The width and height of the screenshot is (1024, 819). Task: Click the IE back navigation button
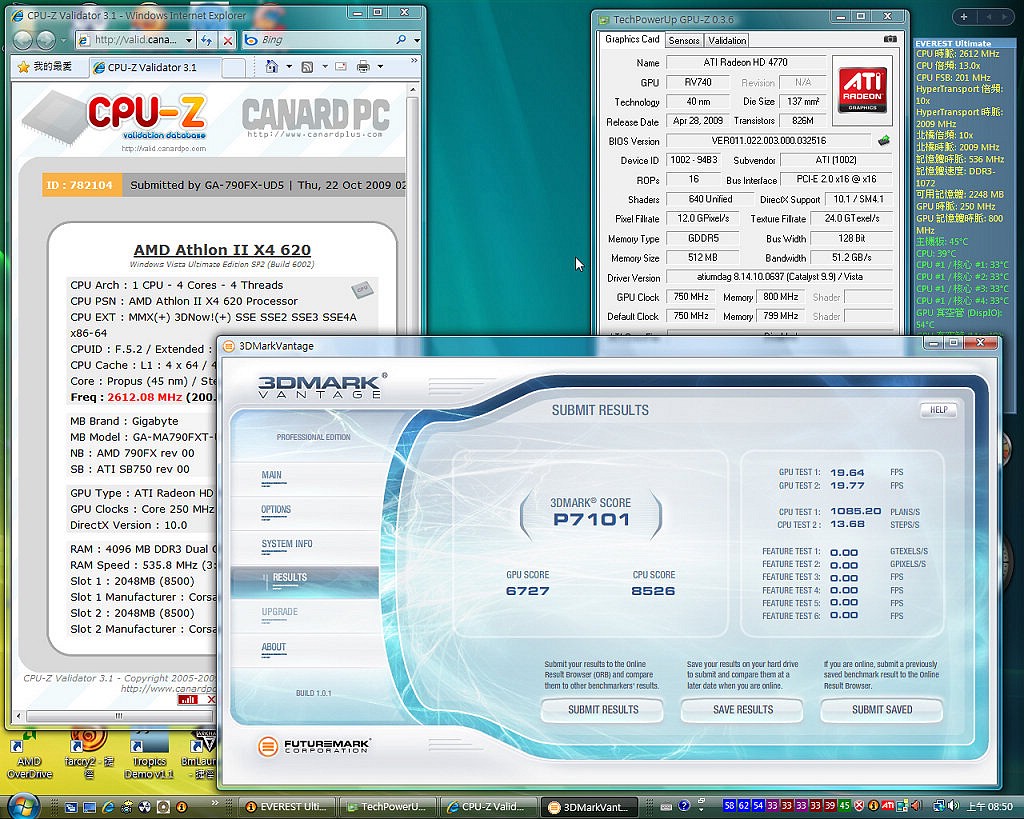24,40
